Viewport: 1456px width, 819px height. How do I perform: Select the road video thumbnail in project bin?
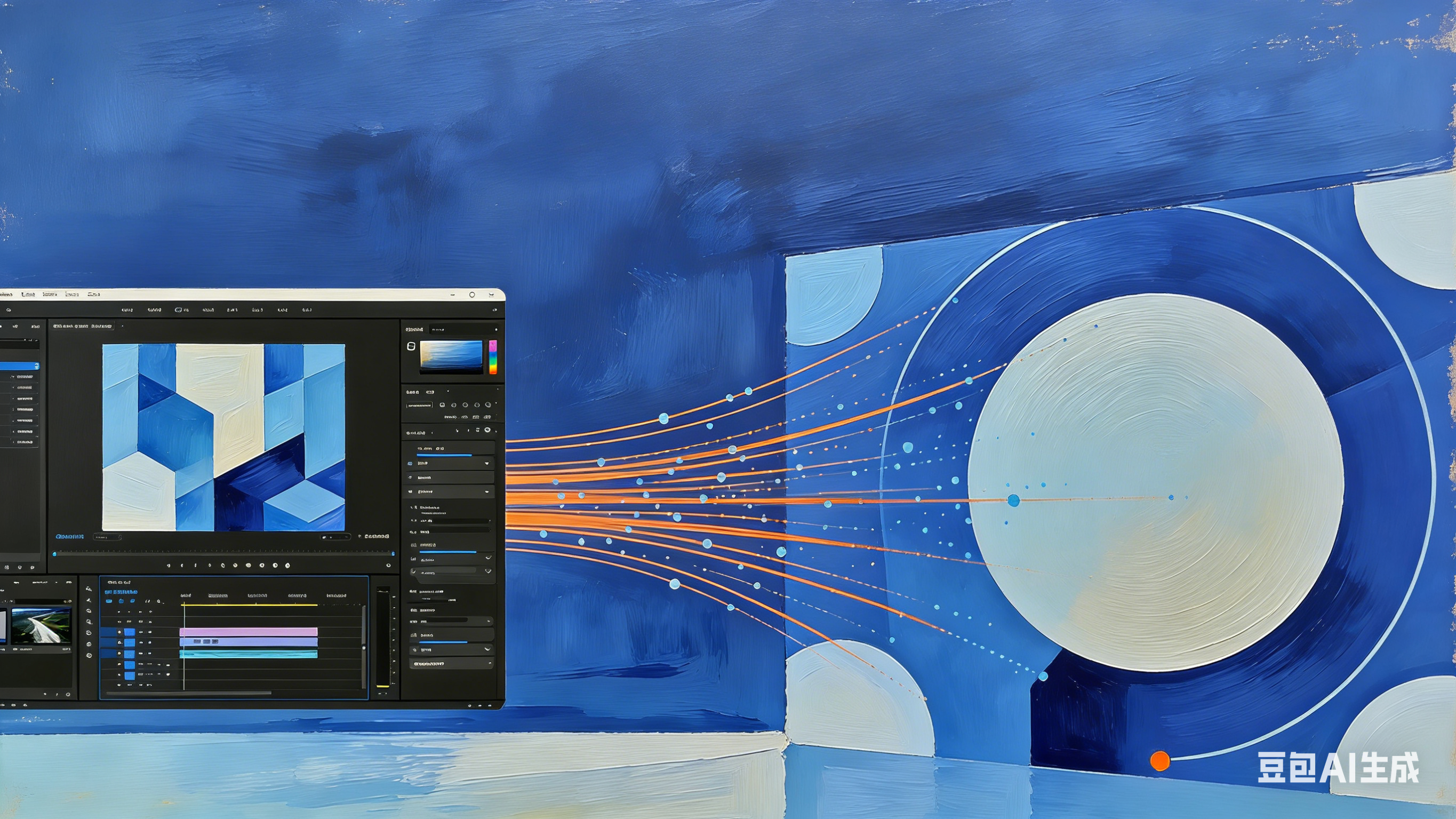(x=41, y=625)
